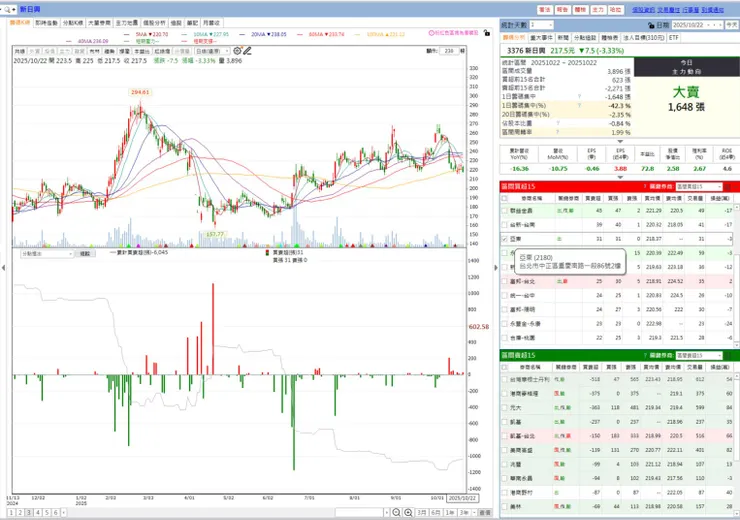Screen dimensions: 740x520
Task: Click the input box beside the zoom icons
Action: (x=359, y=512)
